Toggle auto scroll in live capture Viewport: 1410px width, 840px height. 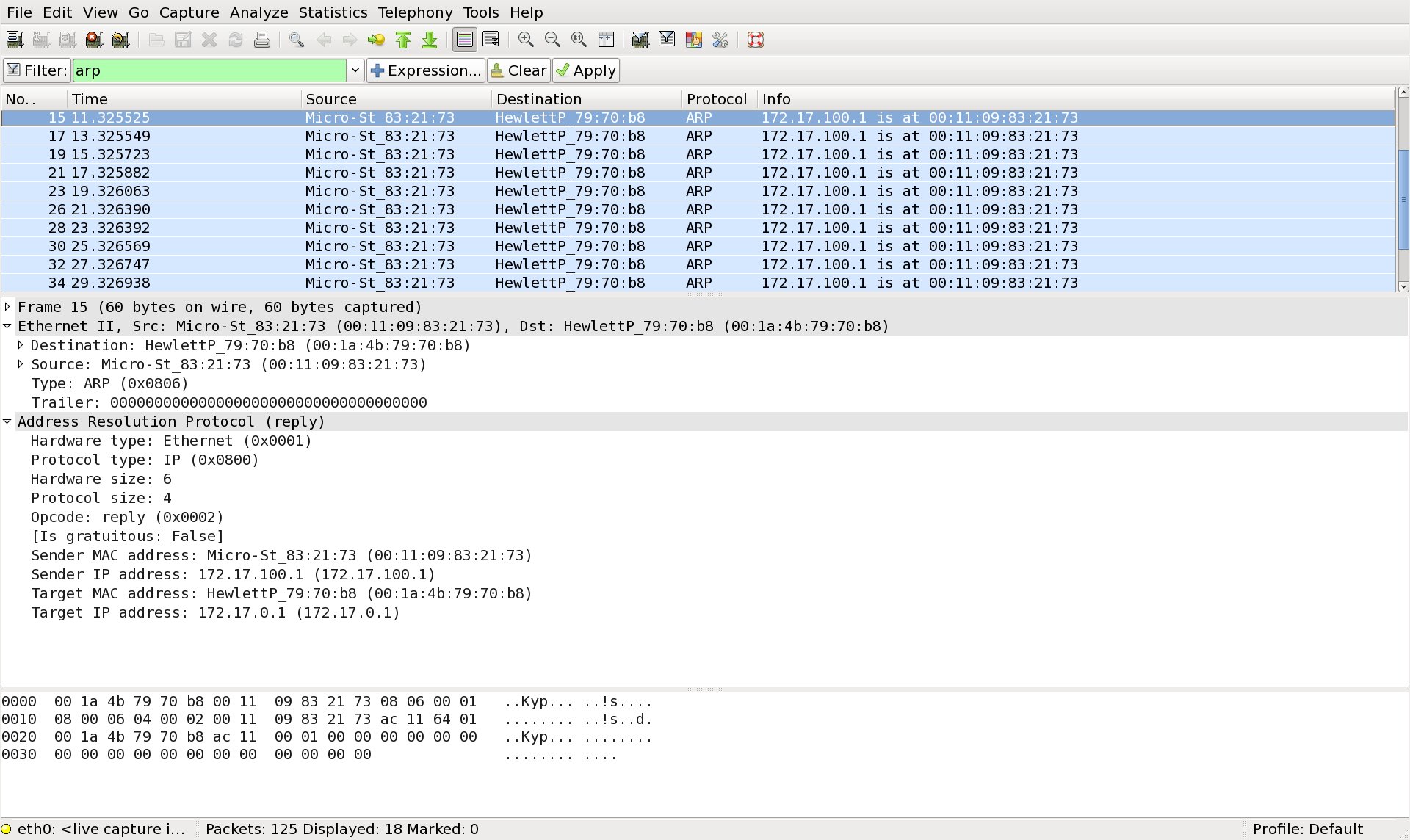click(x=491, y=40)
